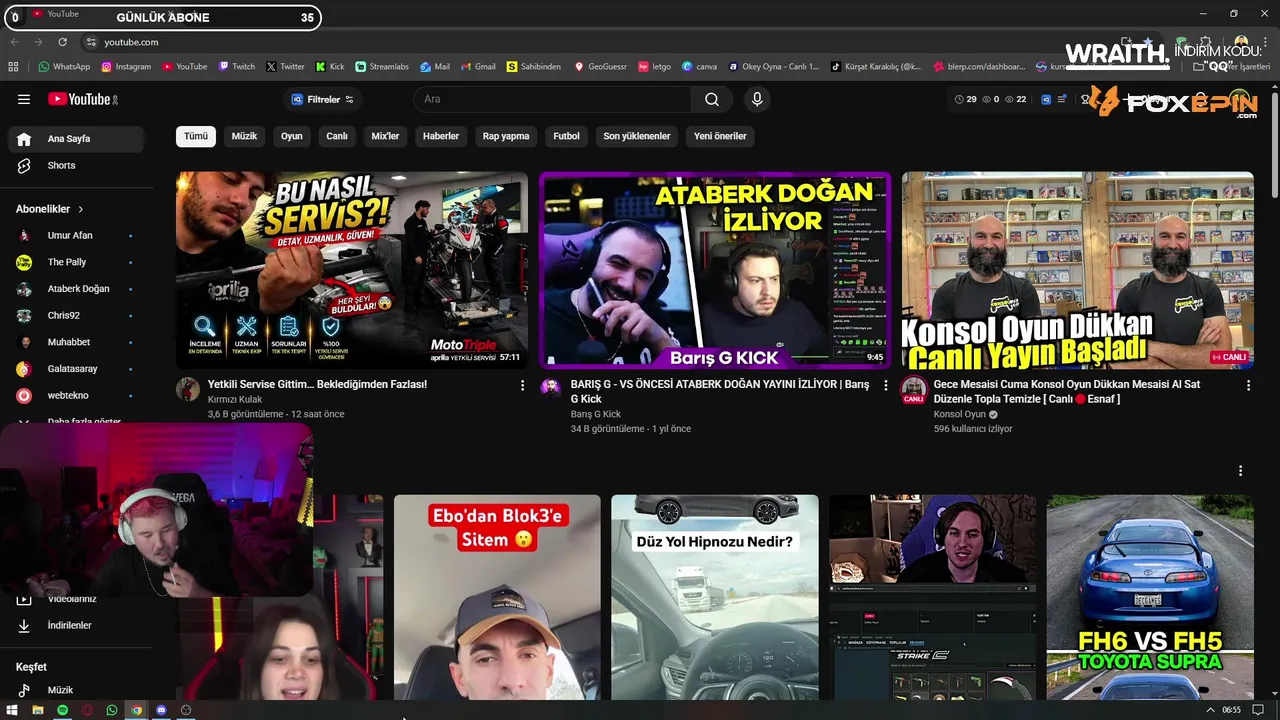1280x720 pixels.
Task: Play Ataberk Doğan İzliyor video thumbnail
Action: tap(715, 270)
